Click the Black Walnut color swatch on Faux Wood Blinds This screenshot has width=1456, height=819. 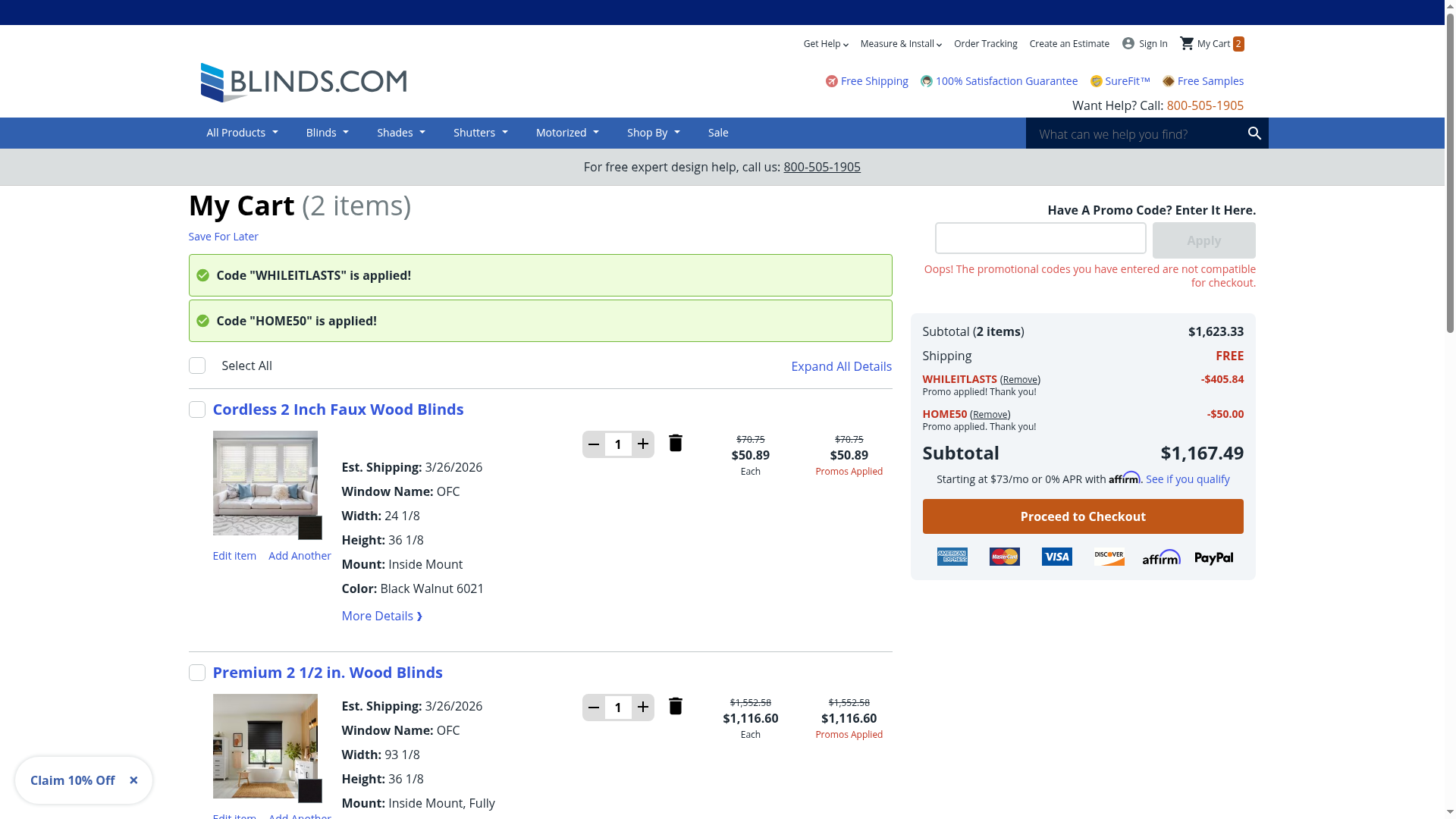point(309,528)
